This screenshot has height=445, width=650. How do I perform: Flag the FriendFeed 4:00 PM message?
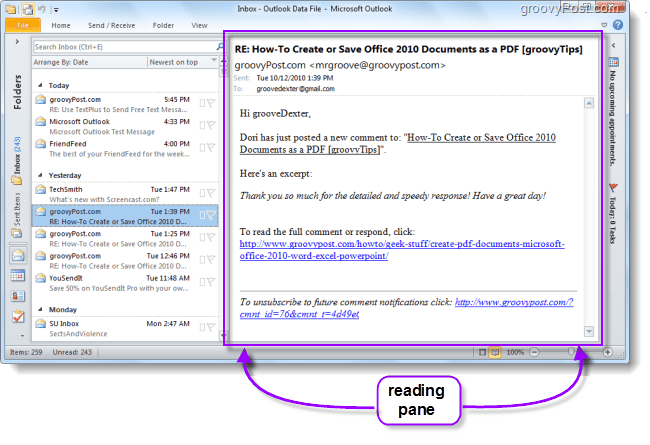tap(211, 147)
